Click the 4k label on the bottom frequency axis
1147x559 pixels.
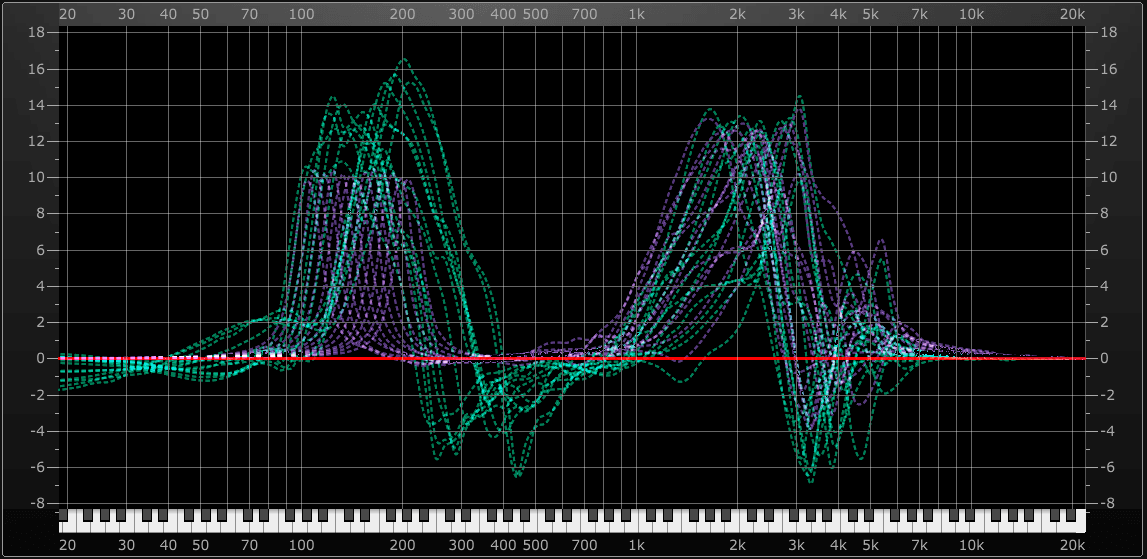pyautogui.click(x=838, y=545)
